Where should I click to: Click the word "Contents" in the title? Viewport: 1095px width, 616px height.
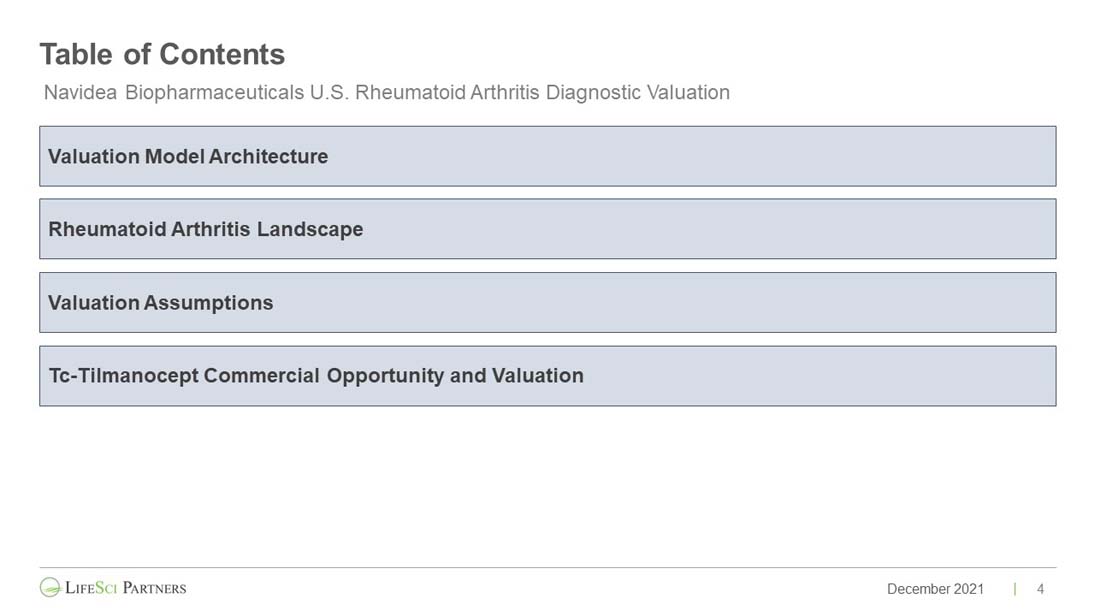click(222, 54)
